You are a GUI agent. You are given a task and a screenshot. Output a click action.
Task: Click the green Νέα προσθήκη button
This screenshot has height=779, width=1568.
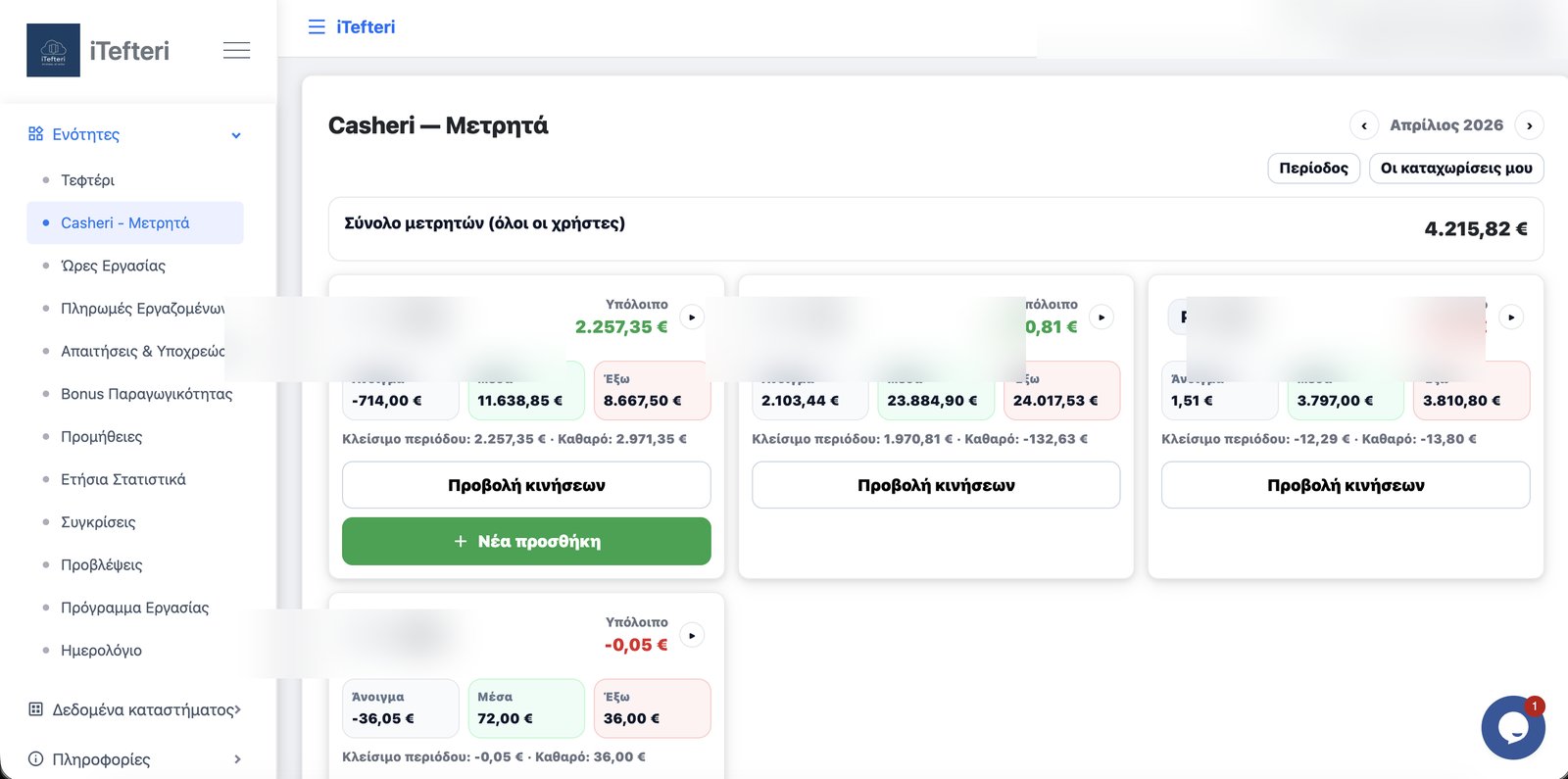(x=526, y=542)
